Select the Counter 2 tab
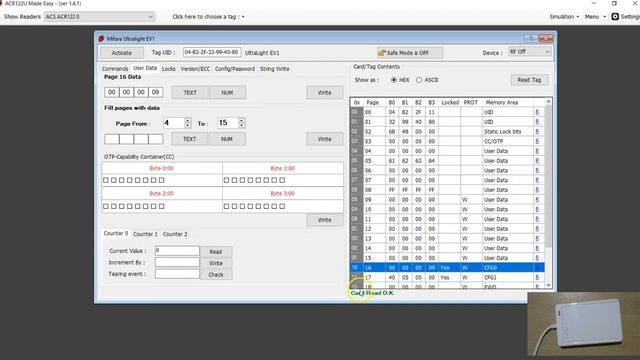The width and height of the screenshot is (640, 360). tap(175, 234)
